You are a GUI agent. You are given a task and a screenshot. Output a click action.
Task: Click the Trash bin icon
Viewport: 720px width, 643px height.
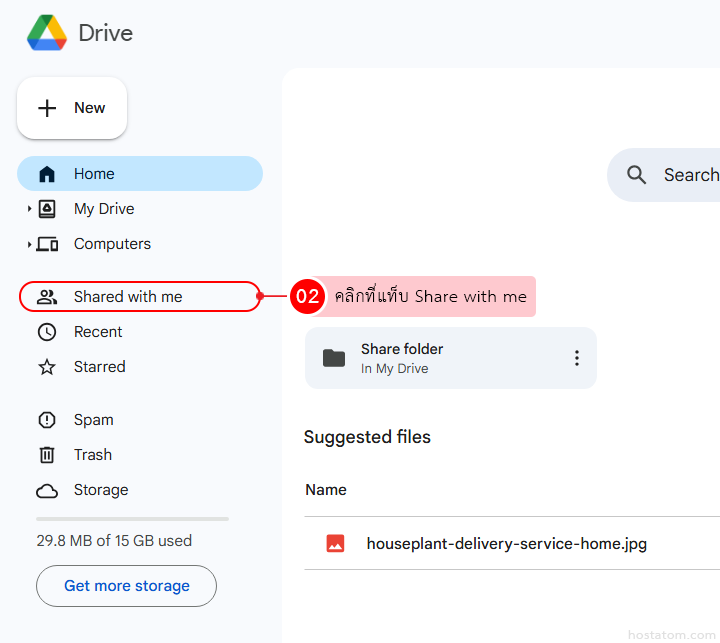[x=47, y=455]
